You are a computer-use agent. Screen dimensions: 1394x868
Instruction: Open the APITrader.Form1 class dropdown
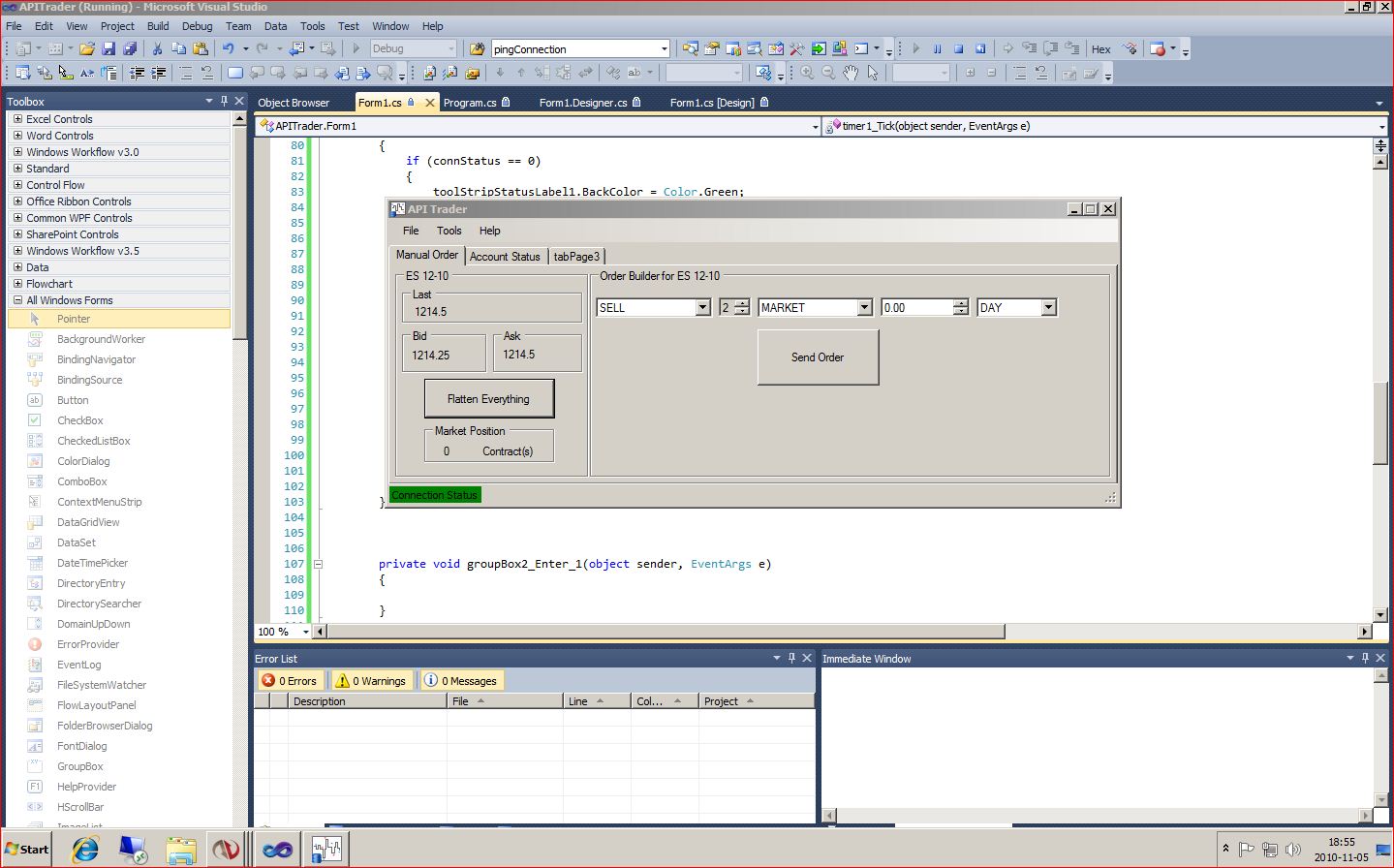click(815, 126)
